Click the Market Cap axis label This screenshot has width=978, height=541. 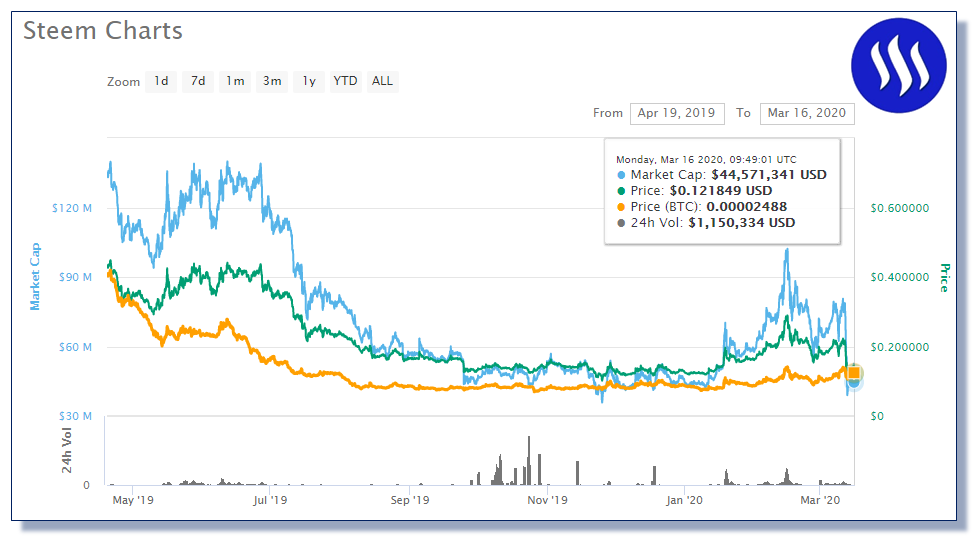(x=35, y=276)
